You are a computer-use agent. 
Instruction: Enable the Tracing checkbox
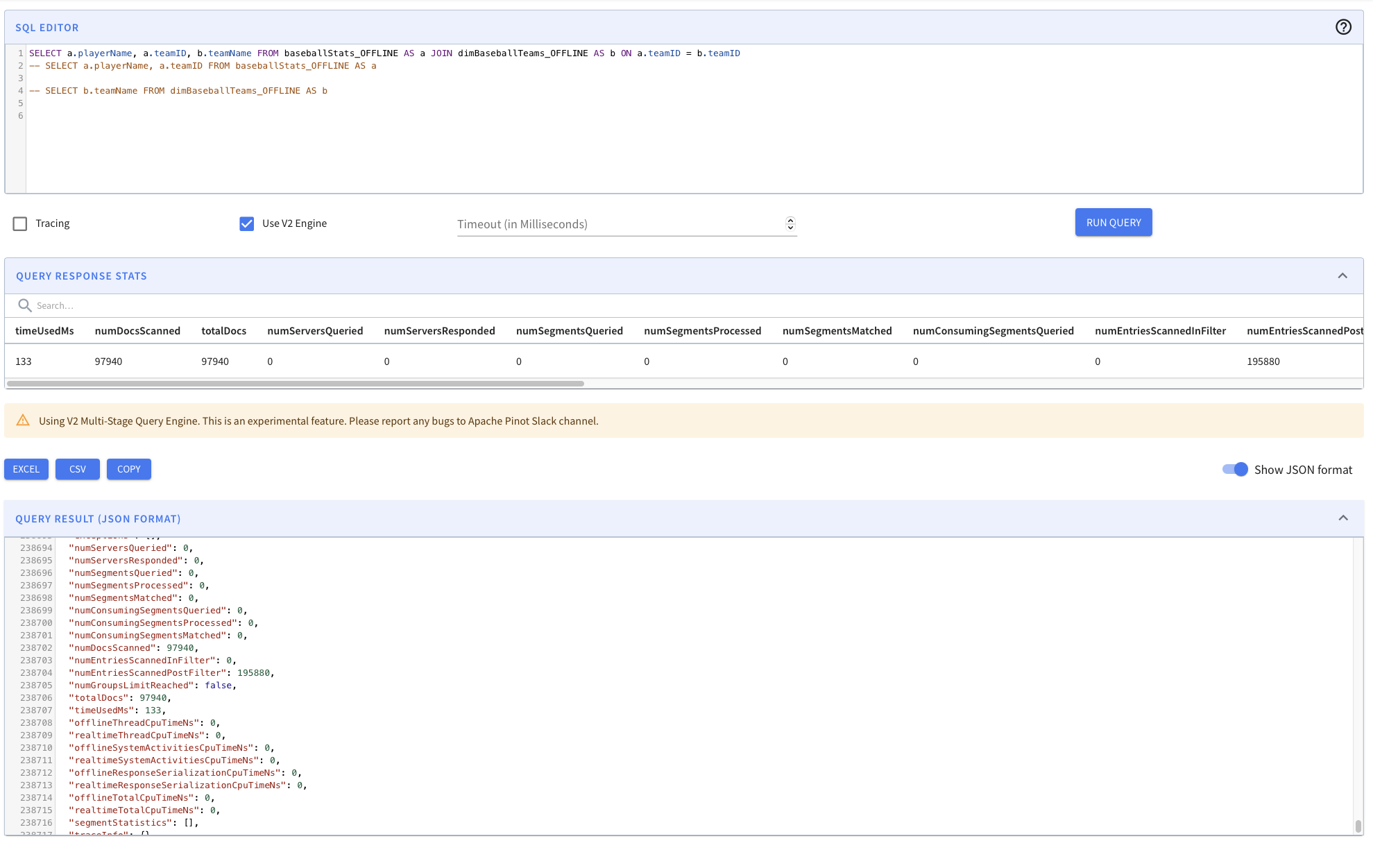click(20, 223)
